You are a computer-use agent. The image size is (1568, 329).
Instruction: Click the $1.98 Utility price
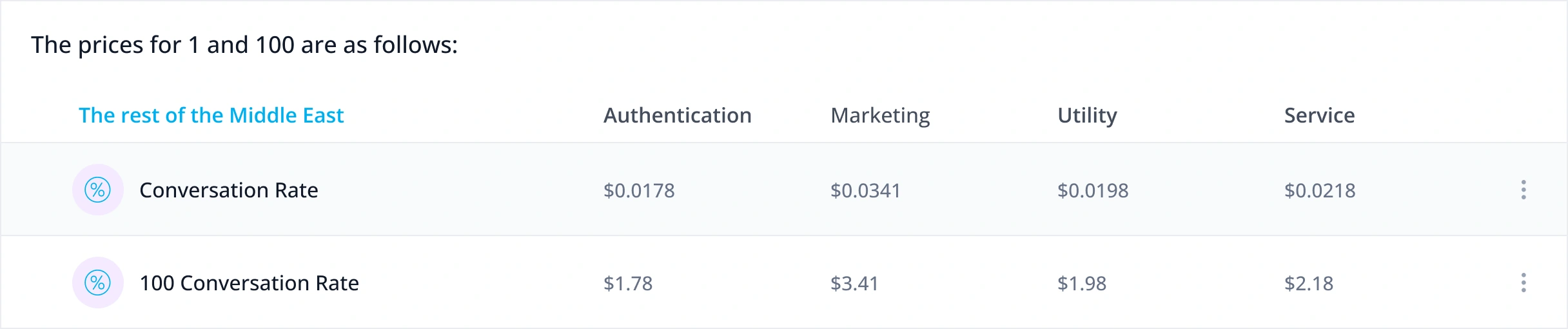[x=1082, y=283]
